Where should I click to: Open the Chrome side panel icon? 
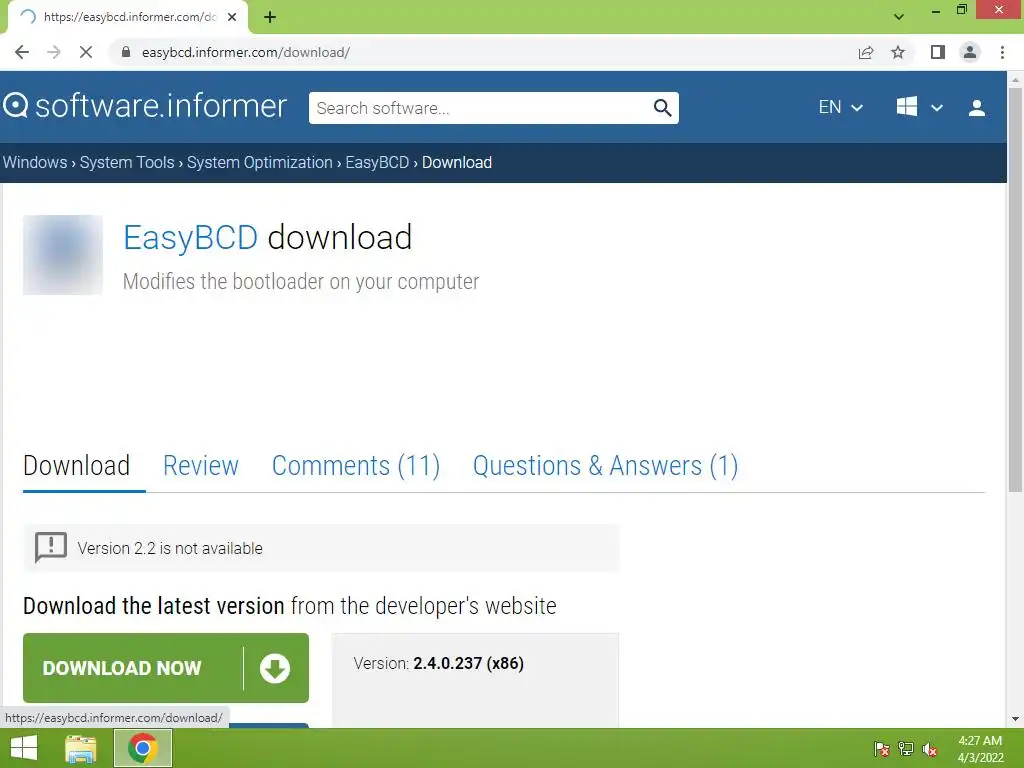pos(938,52)
